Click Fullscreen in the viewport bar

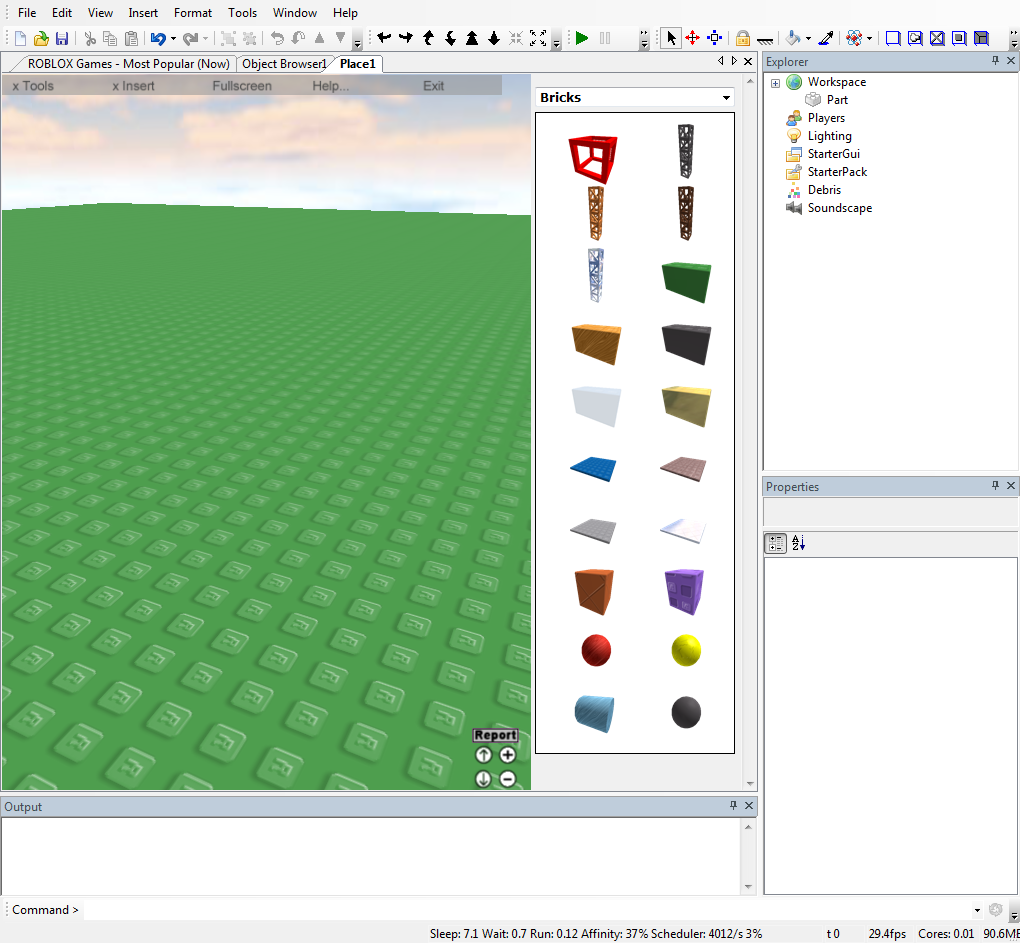point(242,86)
